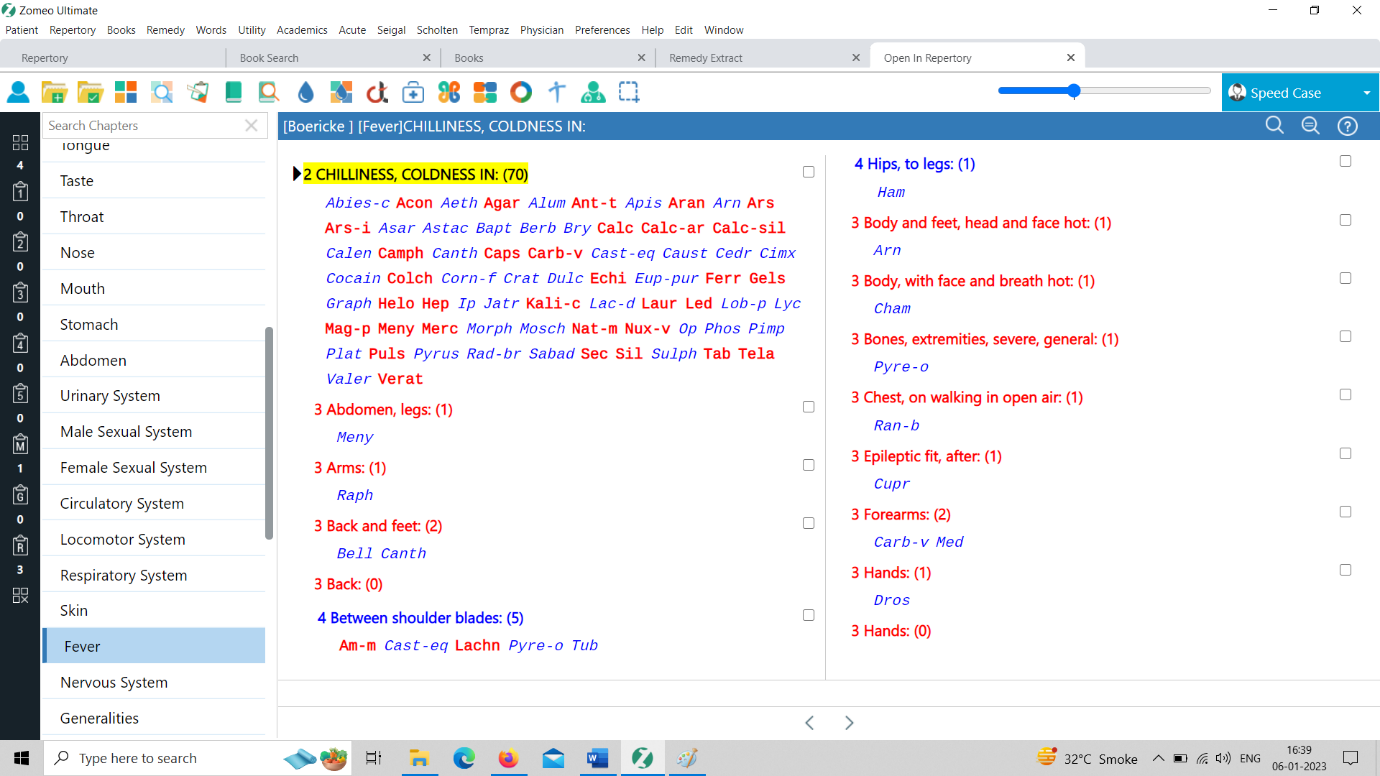Open clipboard M in left sidebar
Viewport: 1380px width, 776px height.
(20, 443)
